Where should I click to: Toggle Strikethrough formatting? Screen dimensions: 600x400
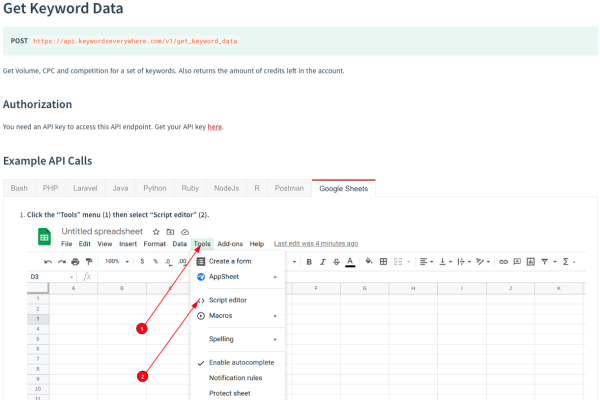[336, 262]
